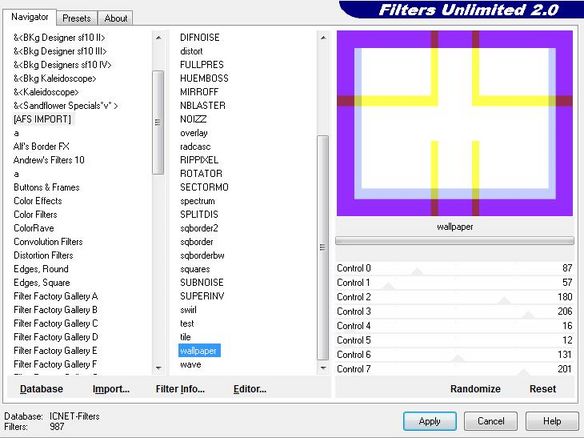
Task: Select the Filter Factory Gallery A category
Action: pyautogui.click(x=55, y=296)
